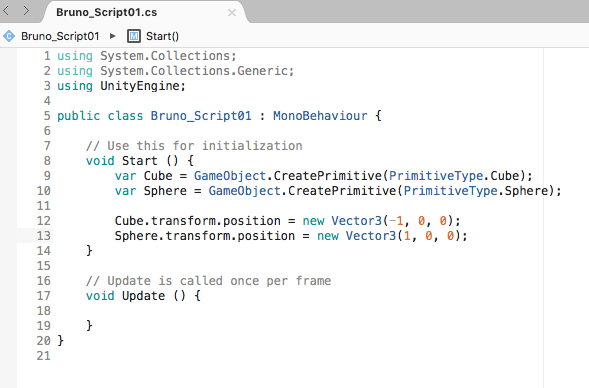
Task: Click the breadcrumb separator arrow
Action: point(113,36)
